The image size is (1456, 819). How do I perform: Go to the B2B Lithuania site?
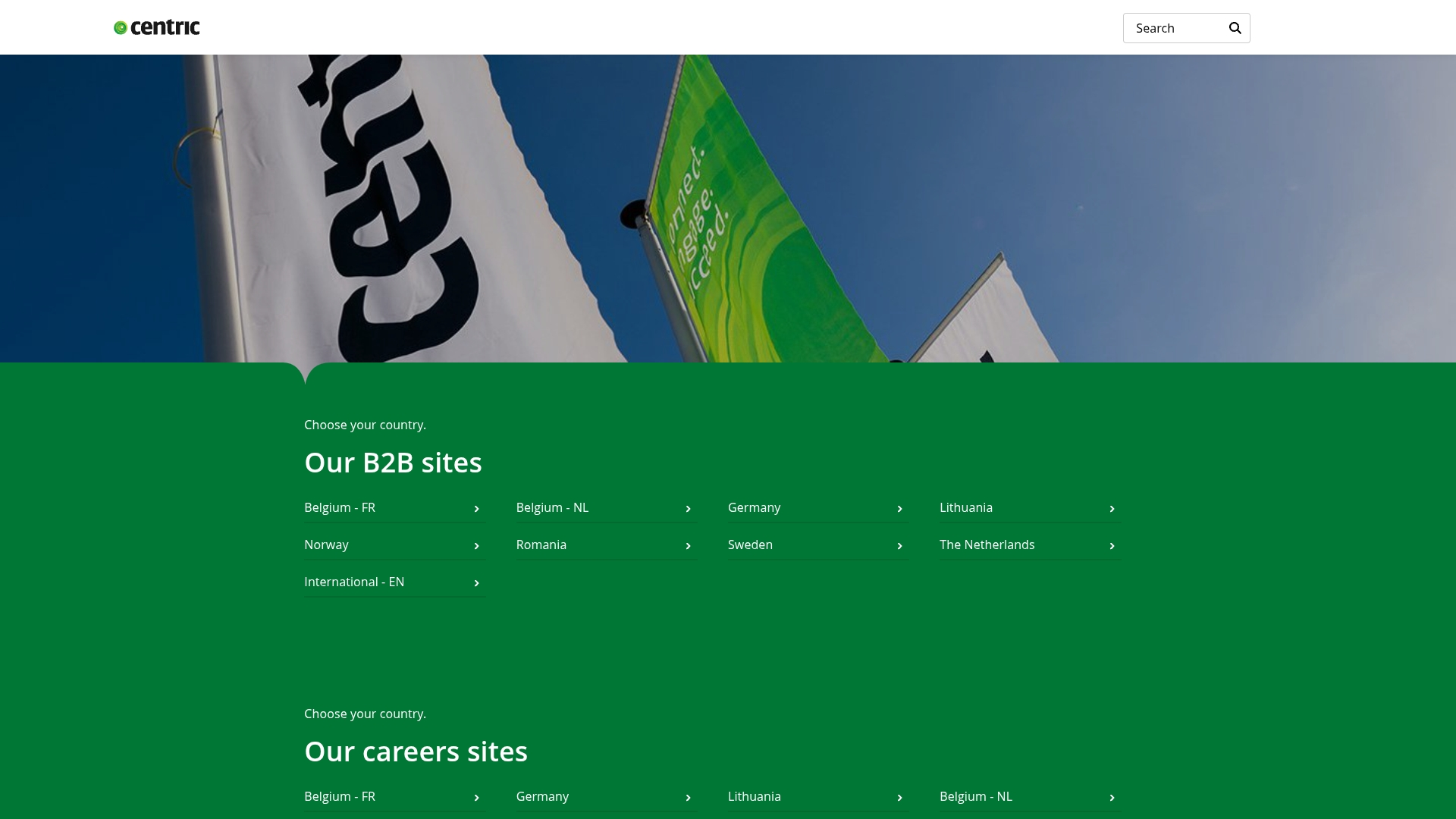(x=1030, y=508)
